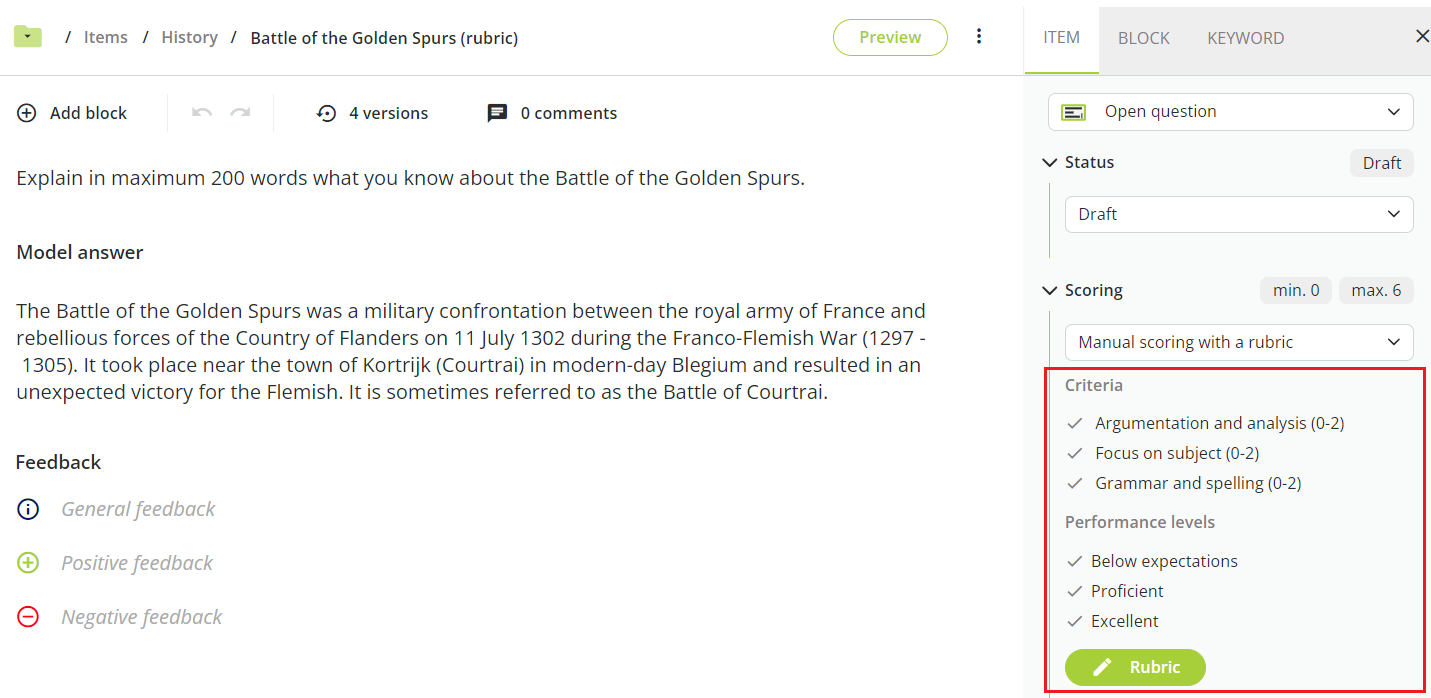Collapse the Scoring section chevron

coord(1049,290)
